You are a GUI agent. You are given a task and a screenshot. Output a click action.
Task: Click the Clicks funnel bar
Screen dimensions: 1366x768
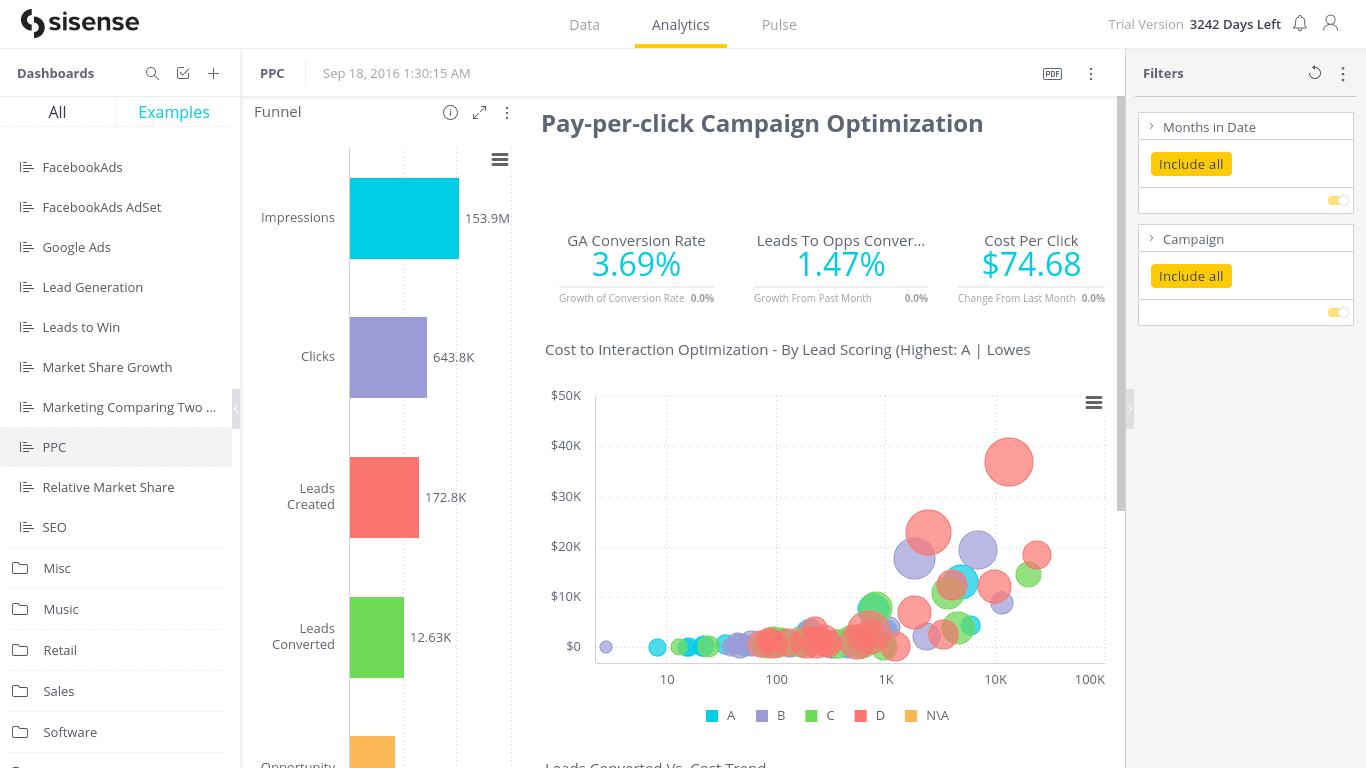[x=388, y=357]
